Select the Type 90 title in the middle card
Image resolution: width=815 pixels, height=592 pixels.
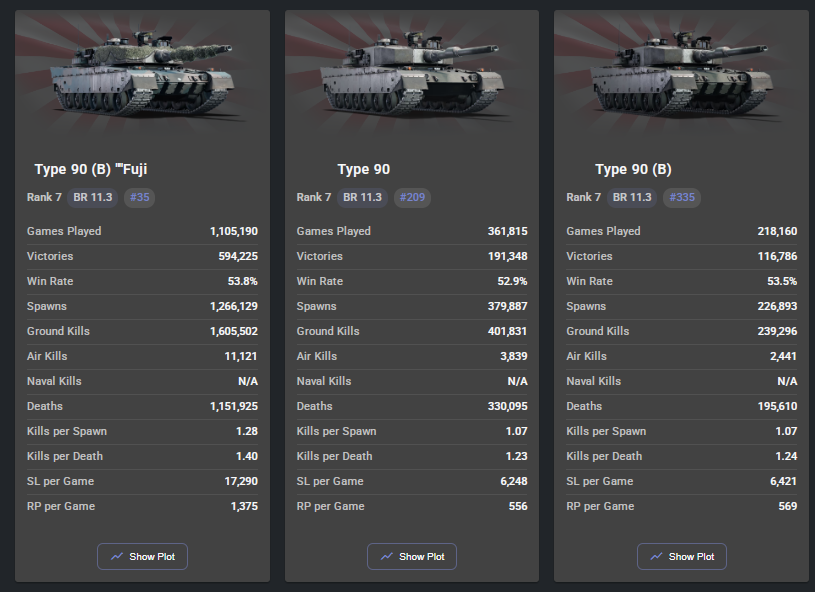[x=363, y=169]
